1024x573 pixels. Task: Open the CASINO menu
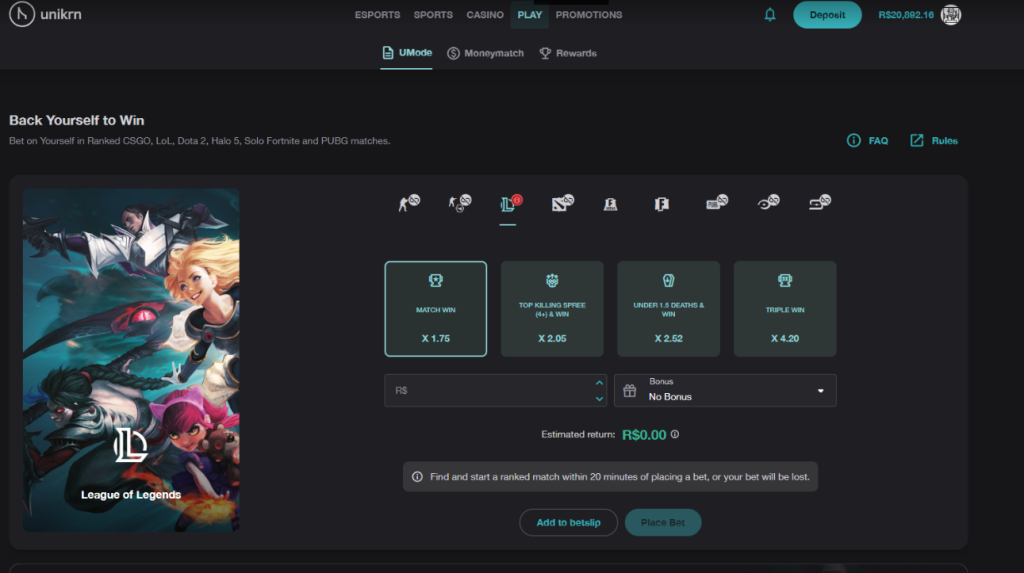coord(485,14)
